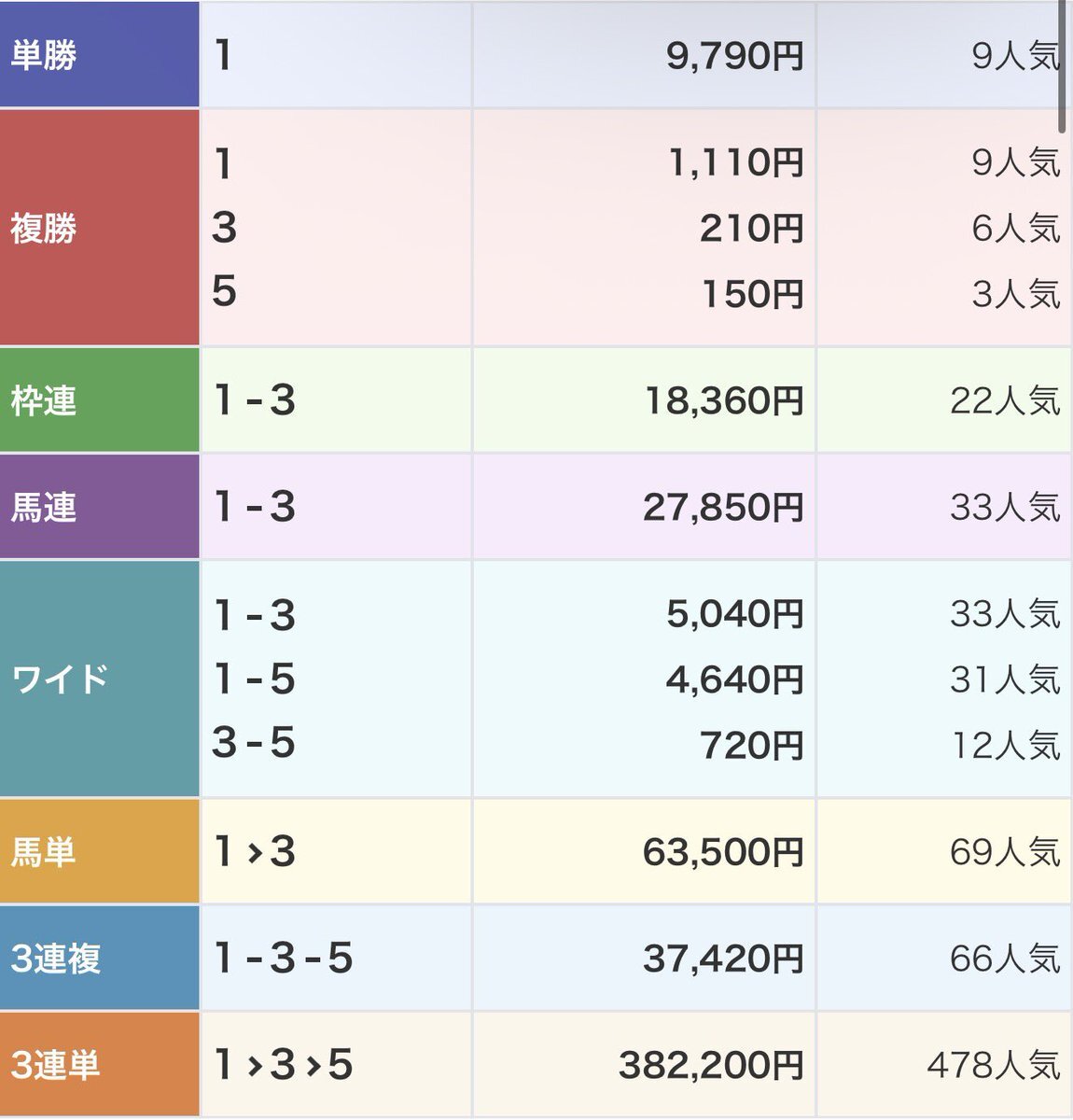Click the 27,850円 payout value
Viewport: 1073px width, 1120px height.
[722, 508]
